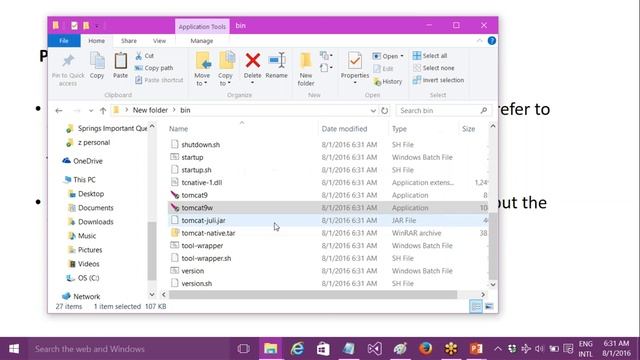
Task: Expand the address bar history dropdown
Action: click(373, 111)
